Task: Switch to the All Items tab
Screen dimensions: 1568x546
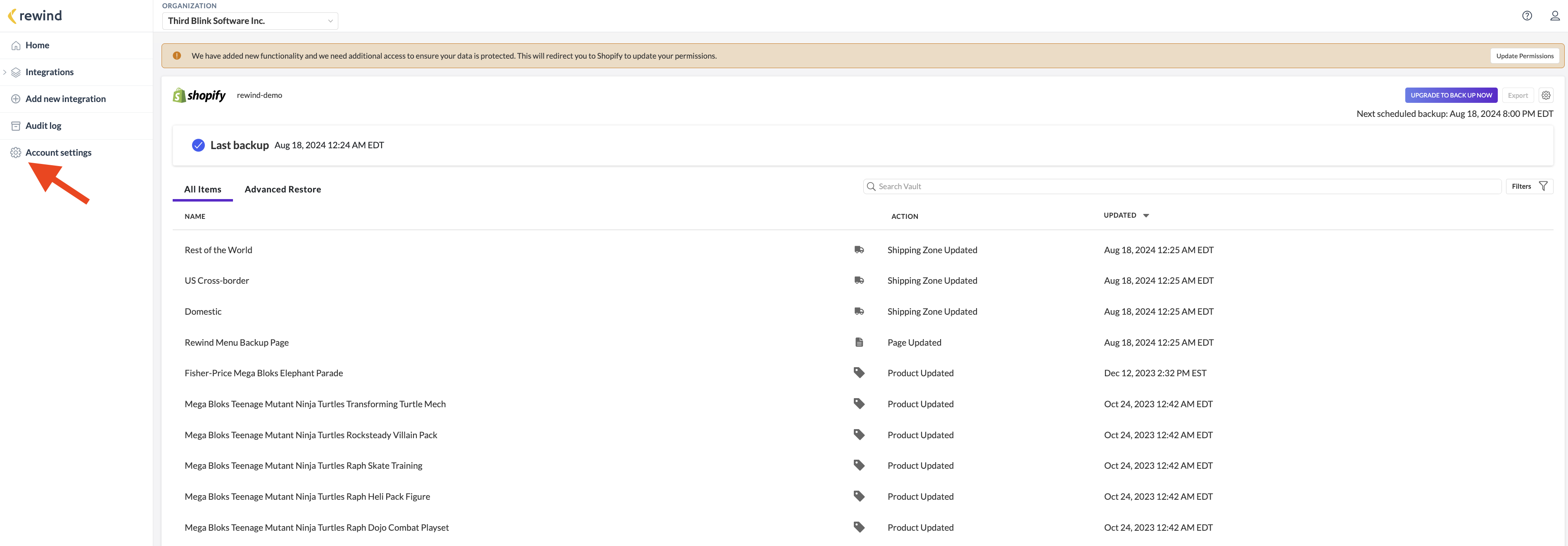Action: tap(203, 190)
